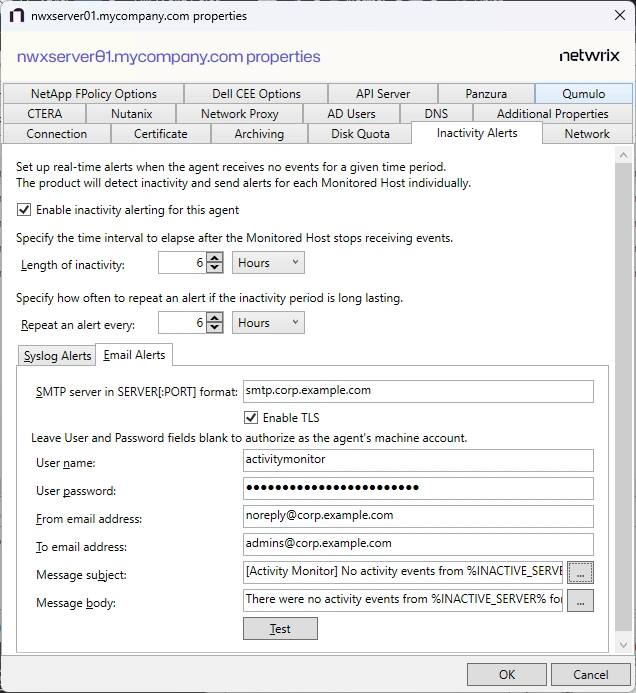The image size is (636, 693).
Task: Select the Inactivity Alerts tab
Action: 477,133
